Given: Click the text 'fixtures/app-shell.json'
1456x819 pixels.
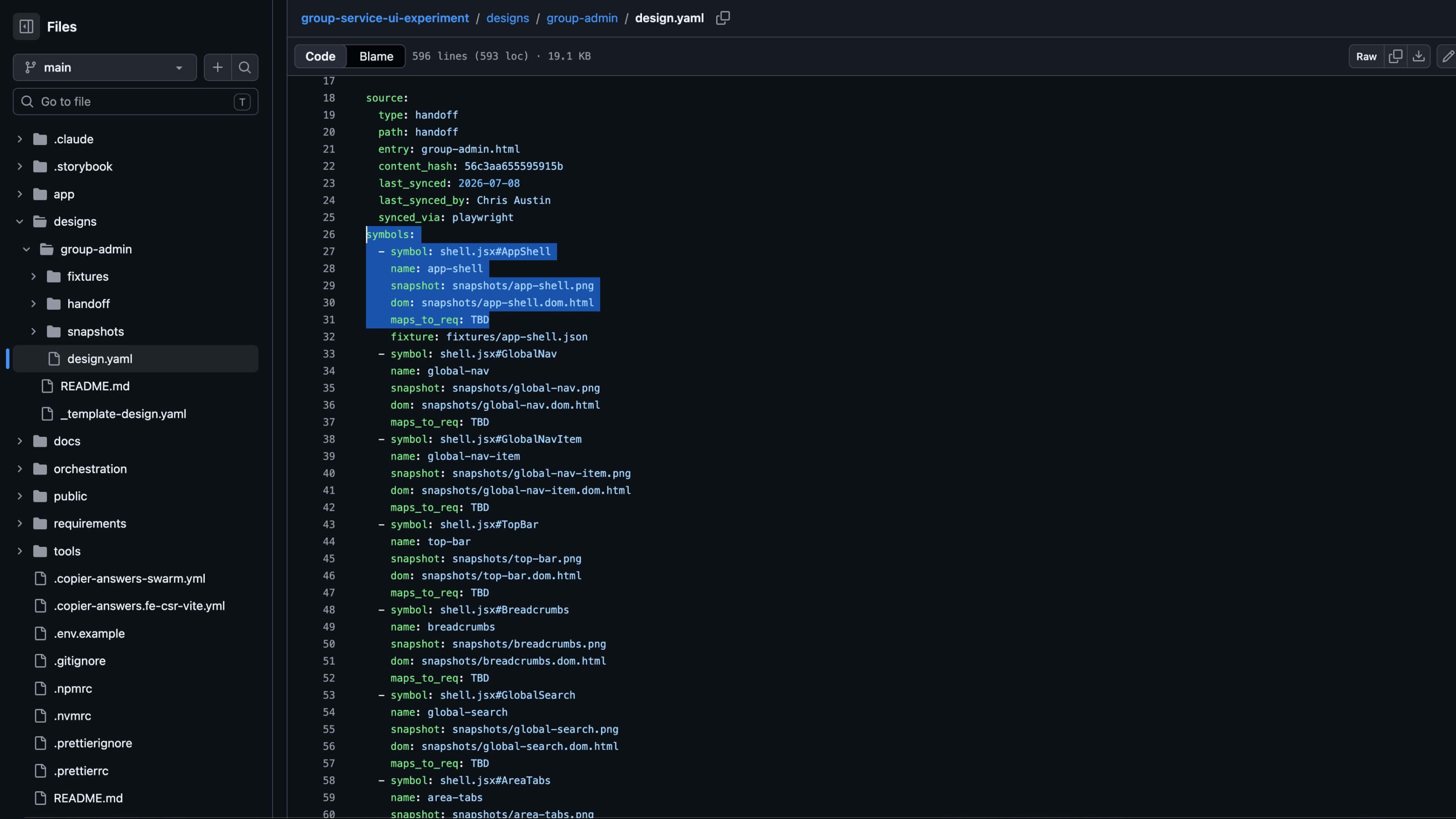Looking at the screenshot, I should 516,337.
